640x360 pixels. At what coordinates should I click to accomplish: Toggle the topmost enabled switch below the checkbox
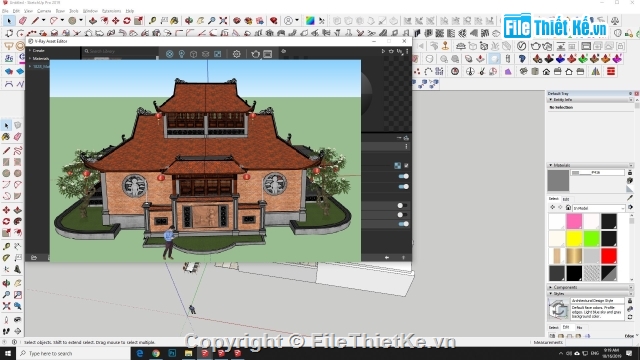tap(403, 176)
